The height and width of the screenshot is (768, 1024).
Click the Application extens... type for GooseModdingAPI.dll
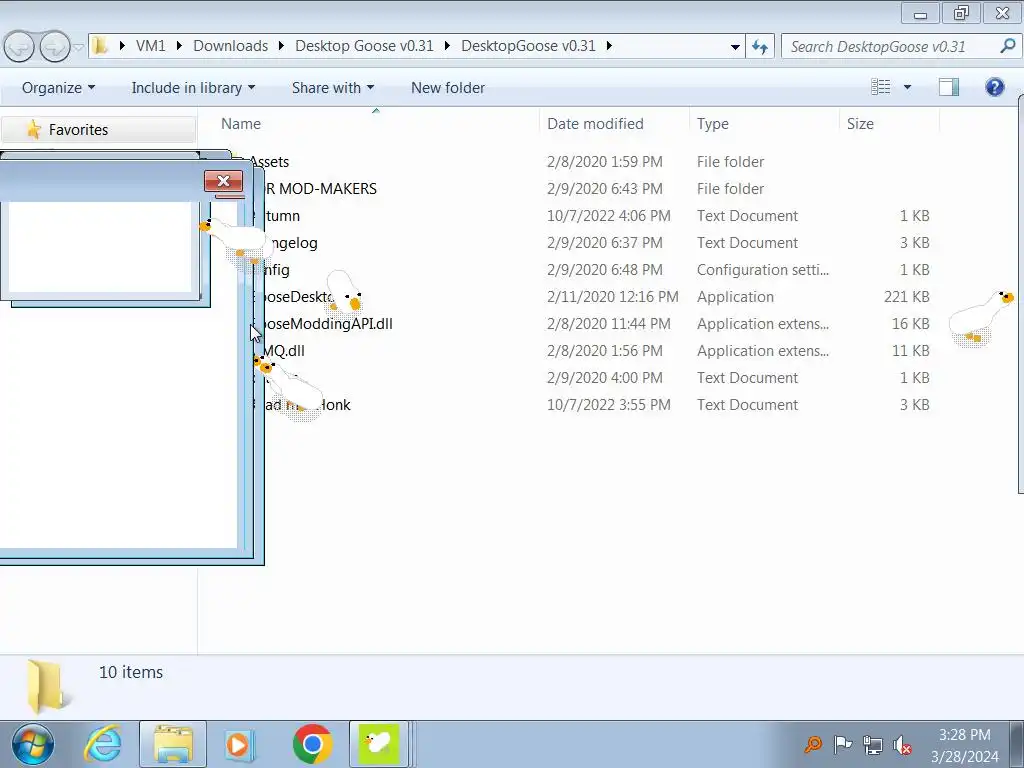(762, 323)
